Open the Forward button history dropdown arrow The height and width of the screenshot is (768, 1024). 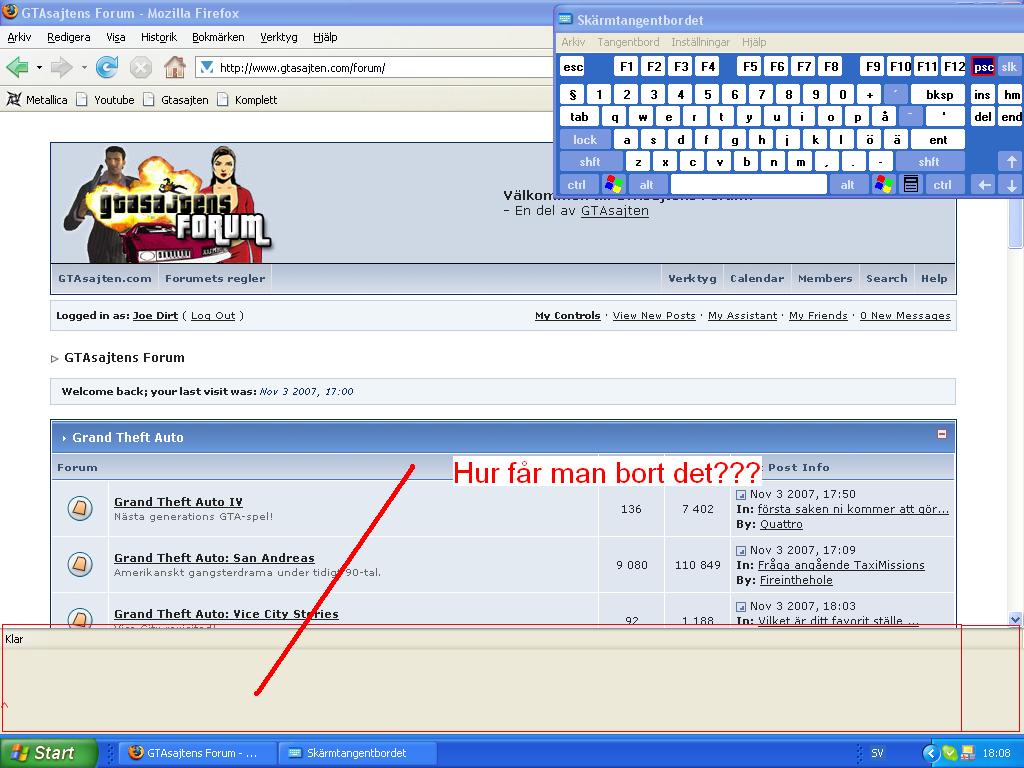(x=84, y=67)
